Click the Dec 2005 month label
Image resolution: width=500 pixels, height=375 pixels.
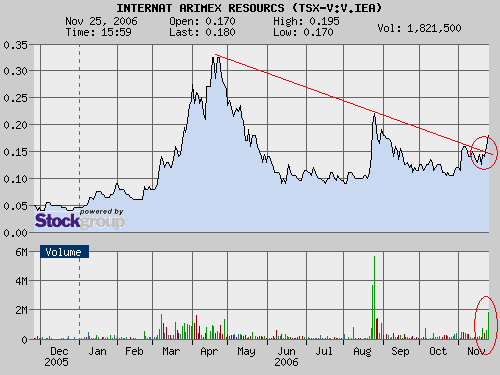tap(57, 357)
